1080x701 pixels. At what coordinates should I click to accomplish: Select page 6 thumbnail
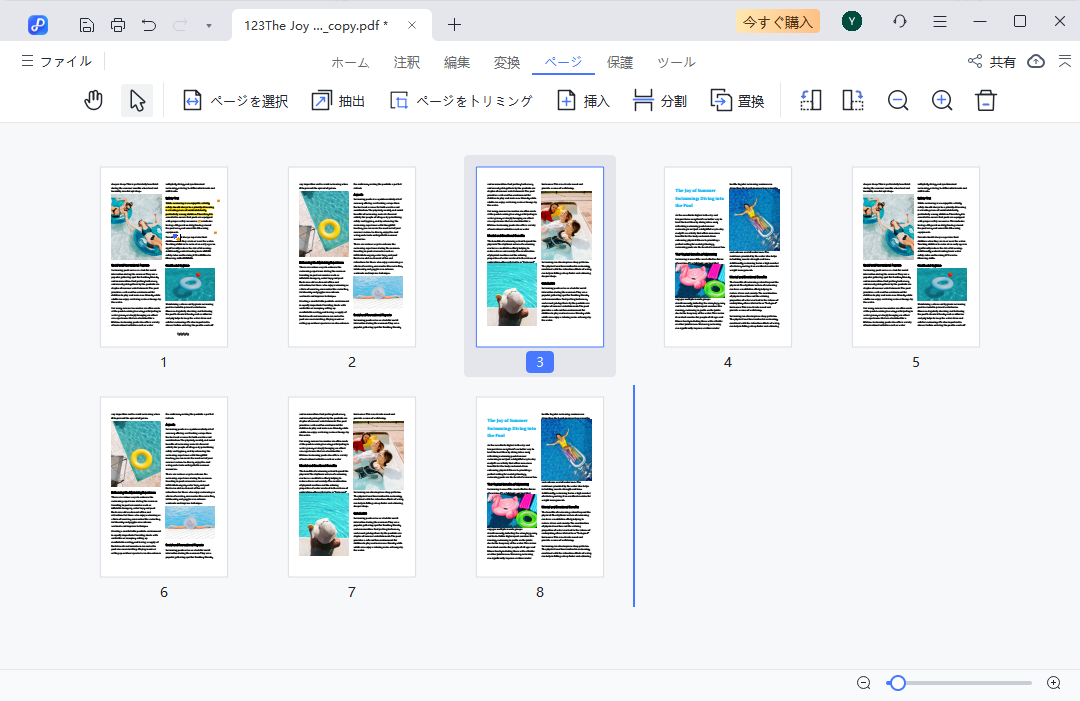click(164, 487)
